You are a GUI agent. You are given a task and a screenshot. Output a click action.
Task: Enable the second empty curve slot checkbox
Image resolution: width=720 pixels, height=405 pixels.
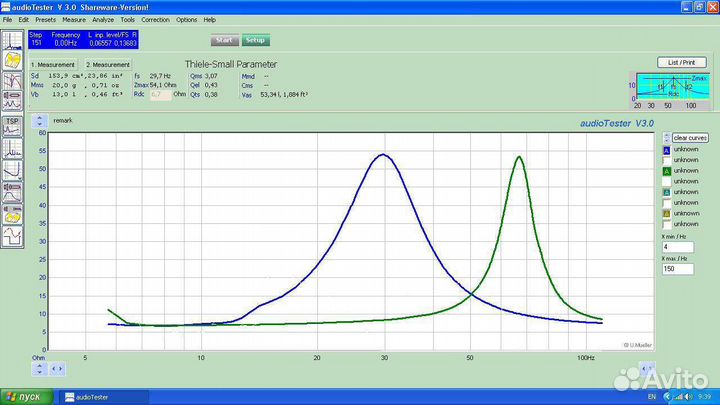point(667,182)
